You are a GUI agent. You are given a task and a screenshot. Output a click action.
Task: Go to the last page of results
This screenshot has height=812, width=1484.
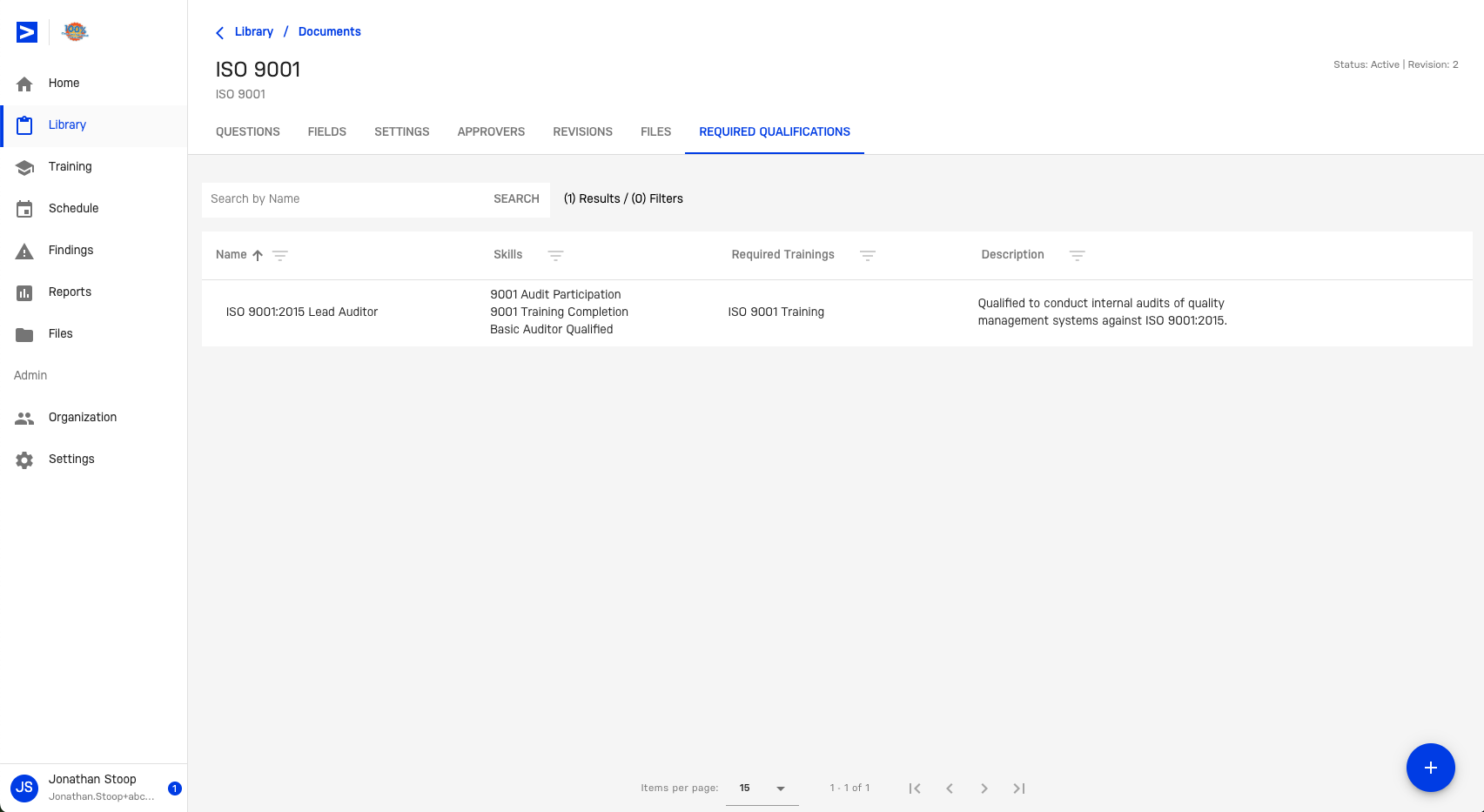(x=1019, y=789)
